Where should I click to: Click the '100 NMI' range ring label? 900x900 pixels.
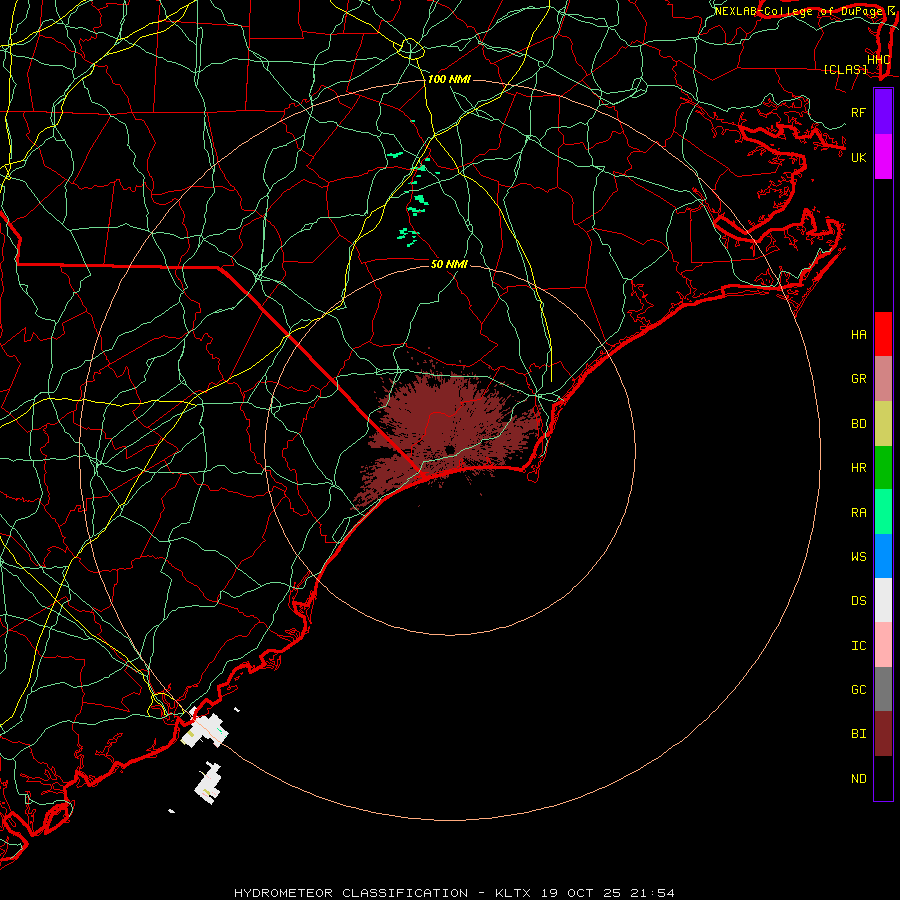(449, 79)
